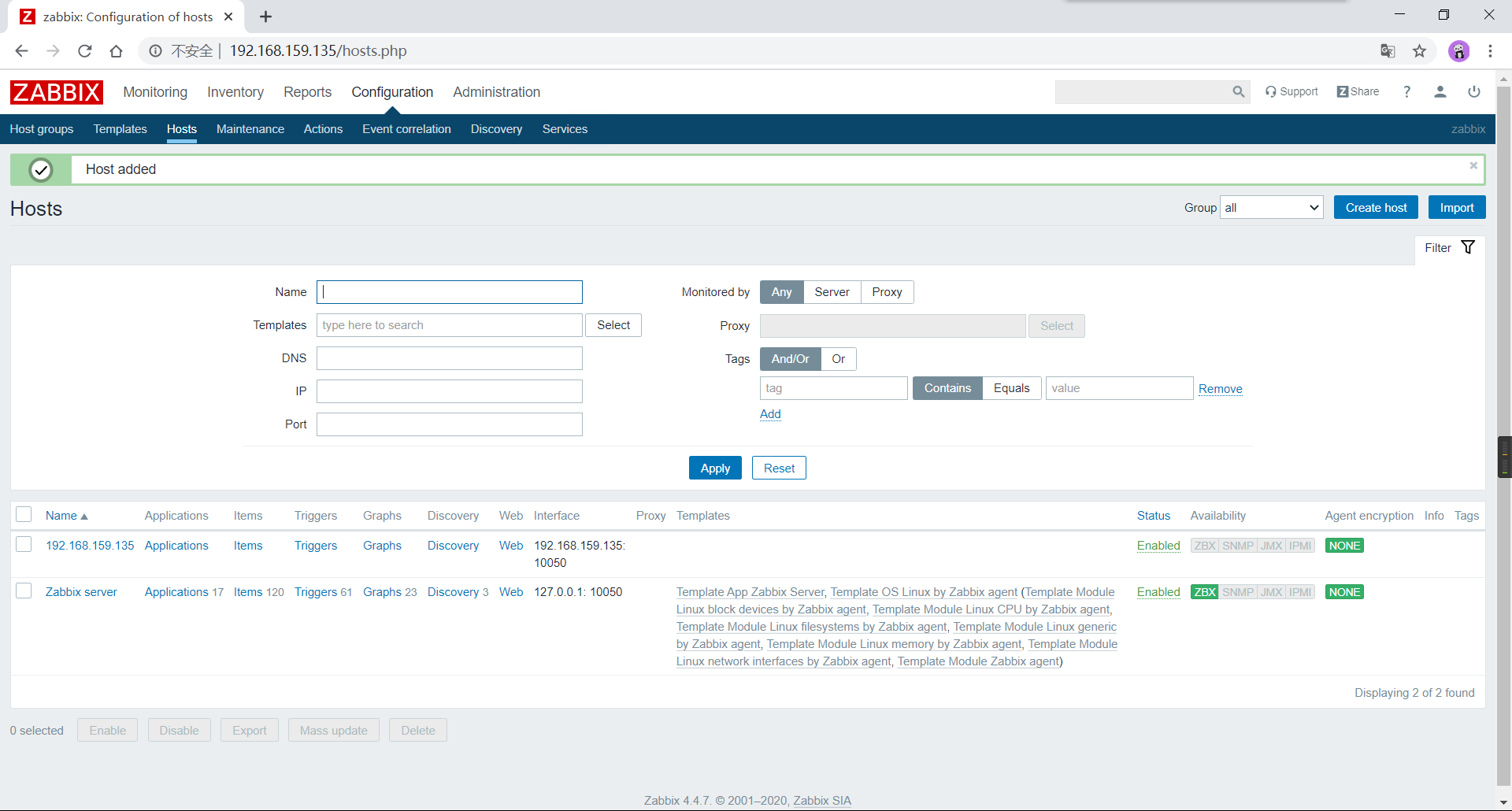Open the Support link with headset icon

click(x=1291, y=92)
